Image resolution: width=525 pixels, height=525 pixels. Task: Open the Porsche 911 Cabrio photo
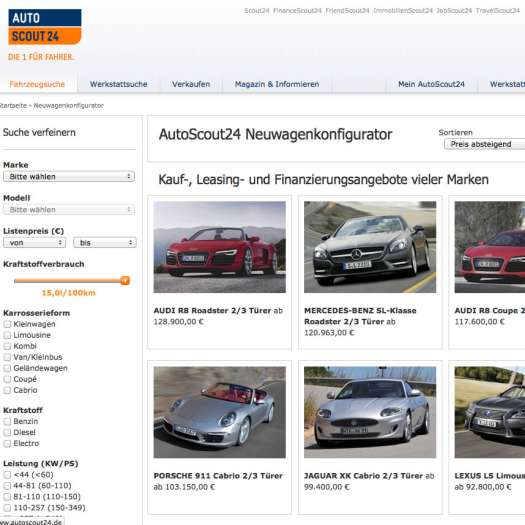(x=220, y=412)
